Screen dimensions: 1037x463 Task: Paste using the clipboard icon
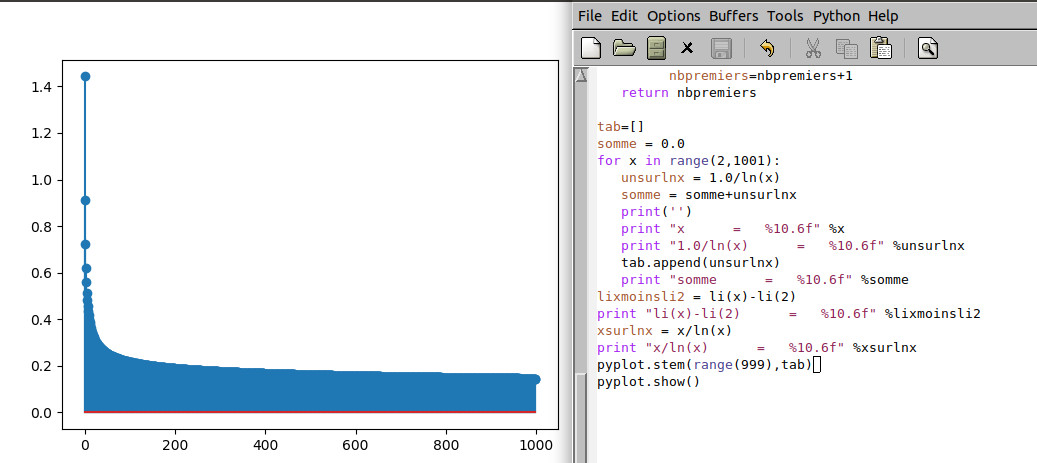coord(880,47)
